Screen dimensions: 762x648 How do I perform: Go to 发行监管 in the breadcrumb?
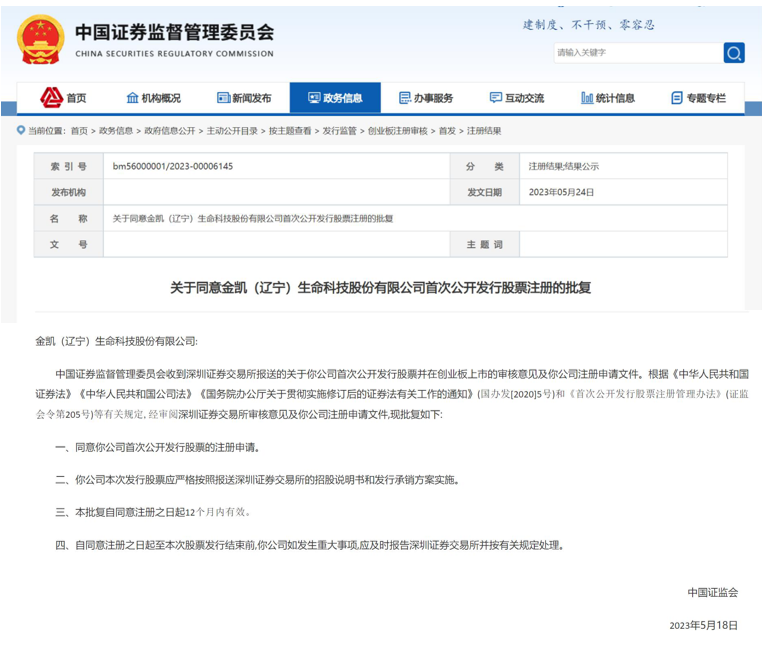(339, 131)
